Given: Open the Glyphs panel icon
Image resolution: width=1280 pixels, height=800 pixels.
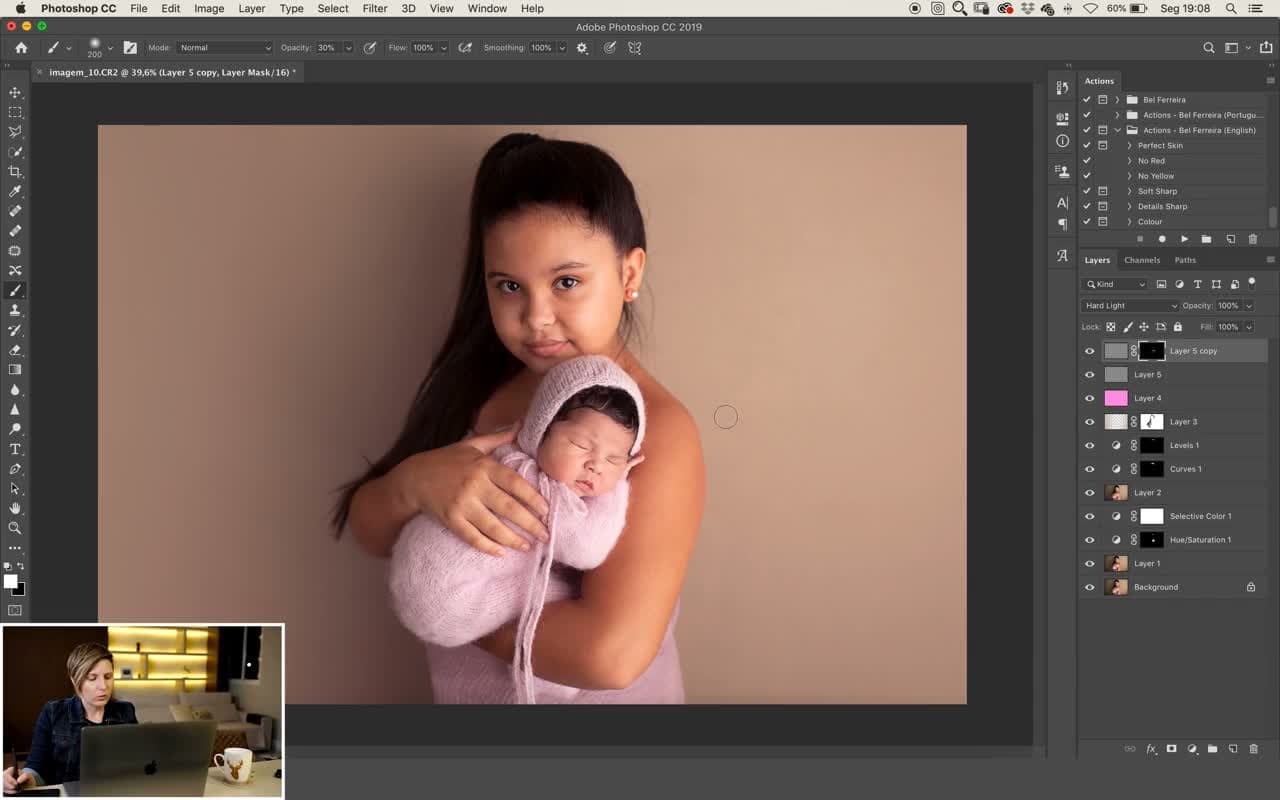Looking at the screenshot, I should click(x=1062, y=256).
